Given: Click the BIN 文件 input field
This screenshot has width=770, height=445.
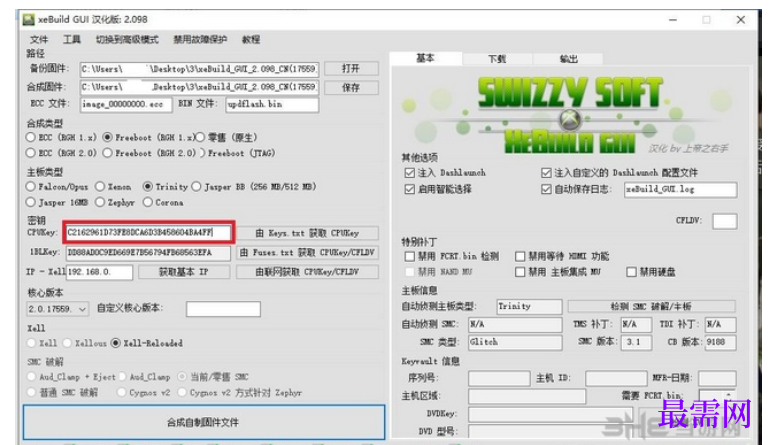Looking at the screenshot, I should coord(272,104).
